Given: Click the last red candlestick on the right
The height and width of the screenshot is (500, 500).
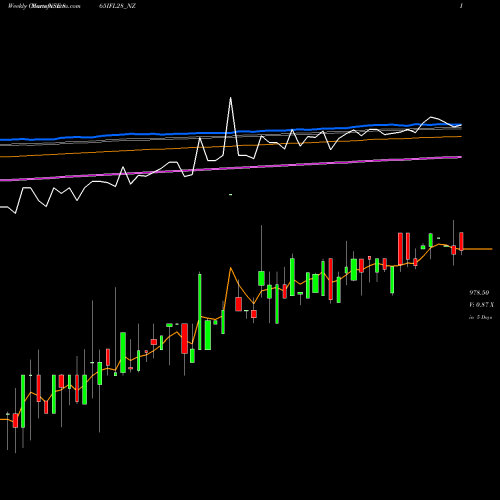Looking at the screenshot, I should 461,241.
